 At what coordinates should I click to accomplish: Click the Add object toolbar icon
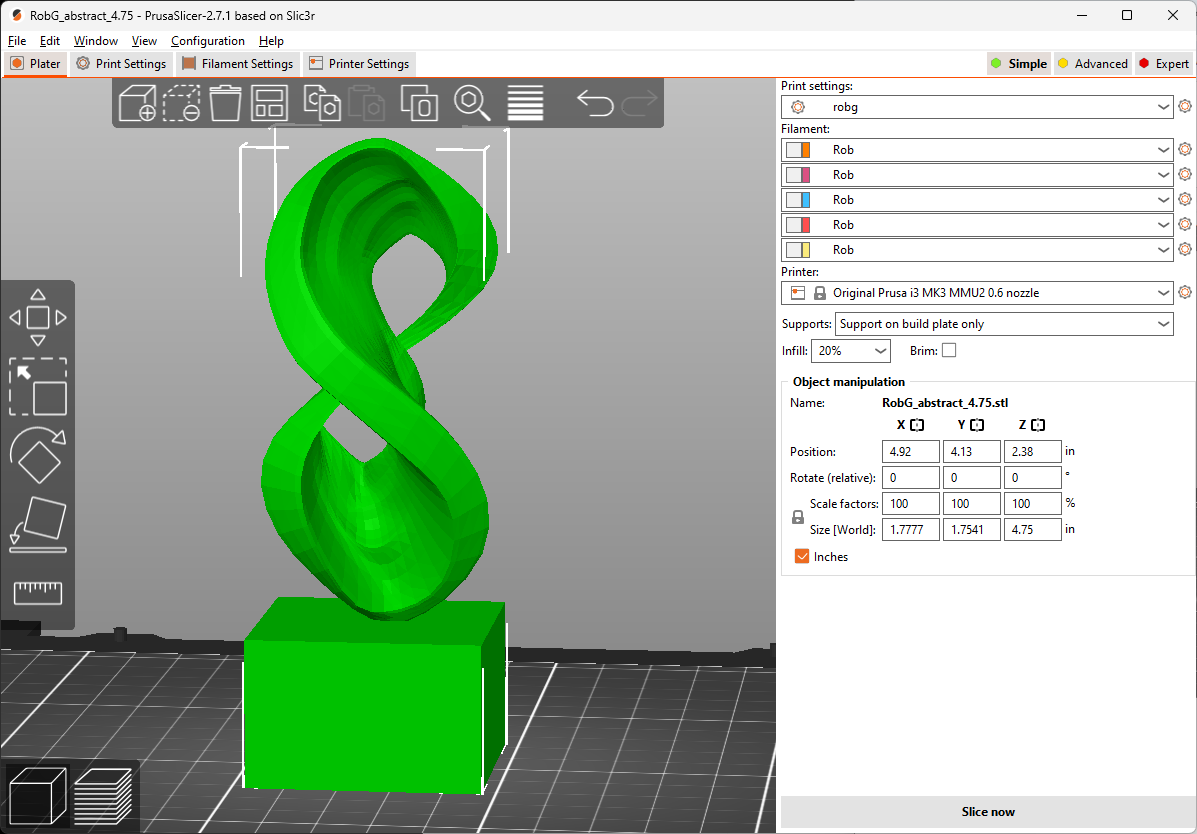click(137, 103)
